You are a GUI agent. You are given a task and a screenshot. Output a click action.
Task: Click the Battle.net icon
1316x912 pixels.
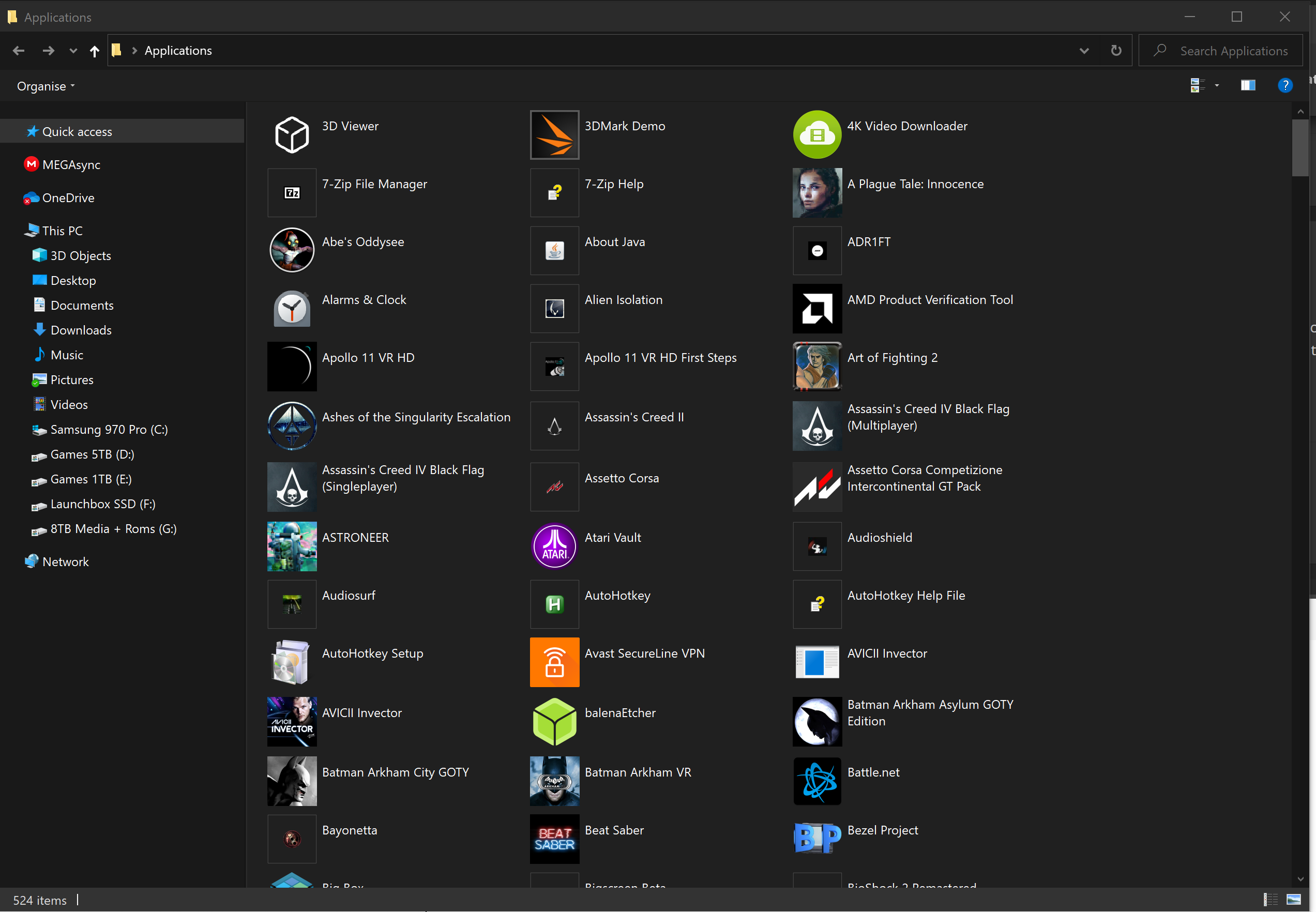817,781
